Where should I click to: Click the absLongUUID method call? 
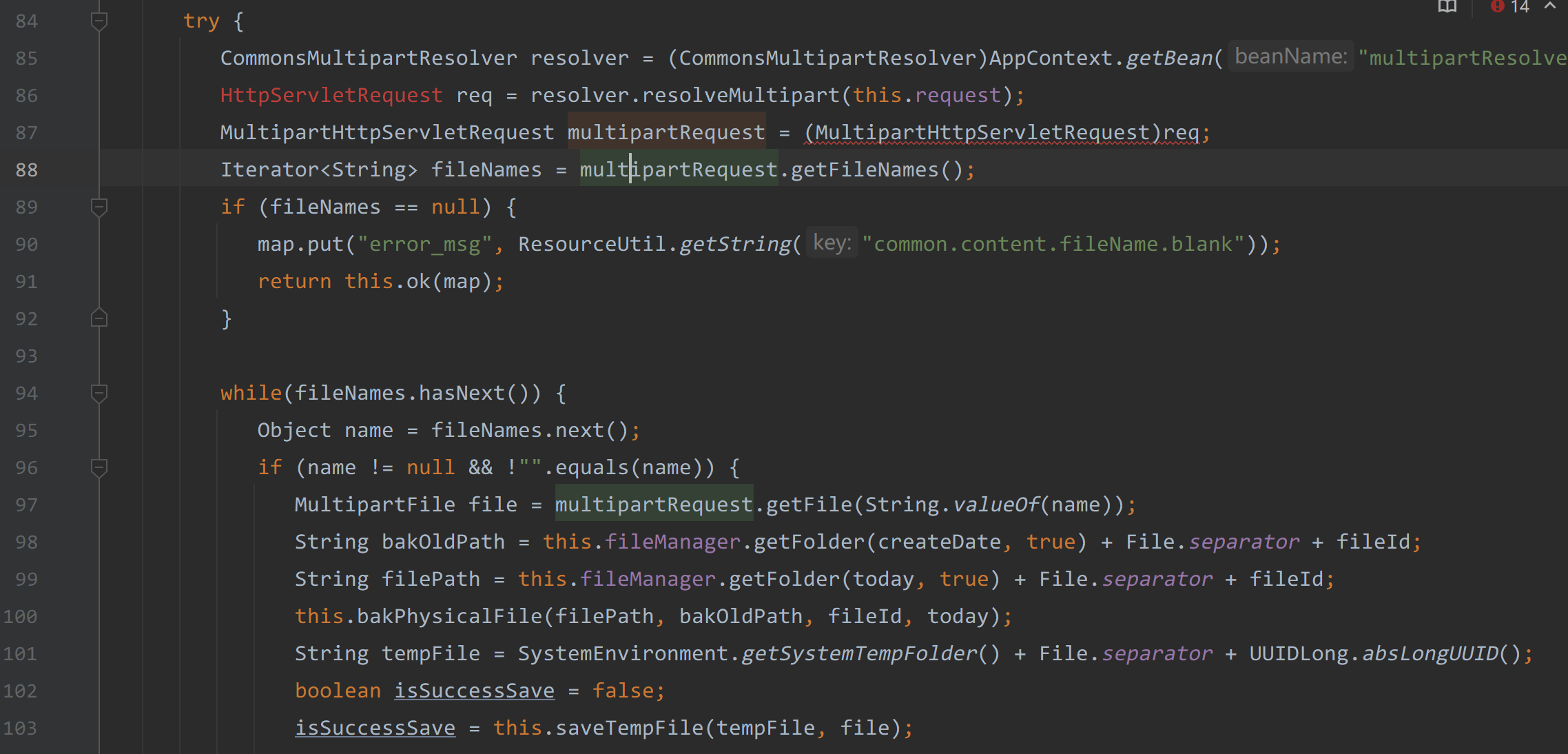tap(1430, 653)
